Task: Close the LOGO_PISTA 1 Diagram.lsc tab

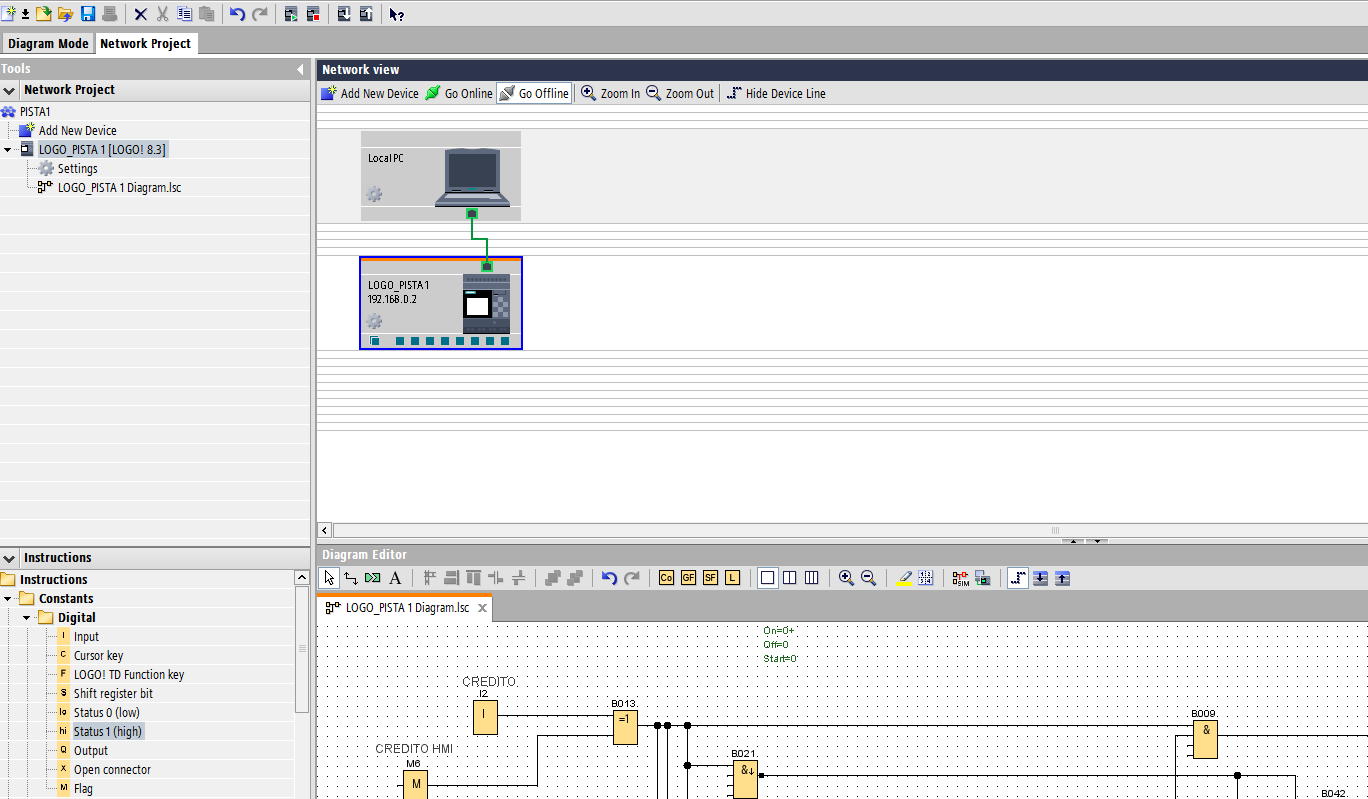Action: click(x=482, y=608)
